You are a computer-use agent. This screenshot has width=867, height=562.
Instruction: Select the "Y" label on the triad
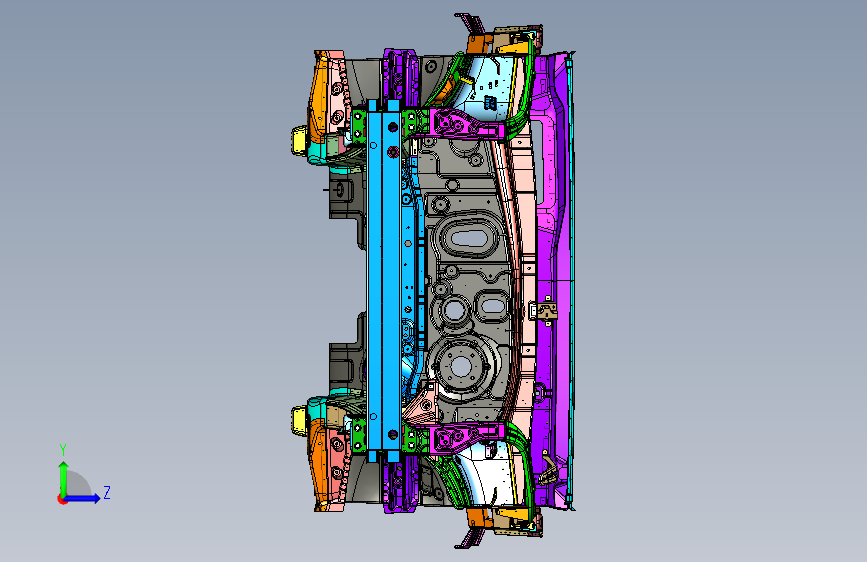point(63,450)
